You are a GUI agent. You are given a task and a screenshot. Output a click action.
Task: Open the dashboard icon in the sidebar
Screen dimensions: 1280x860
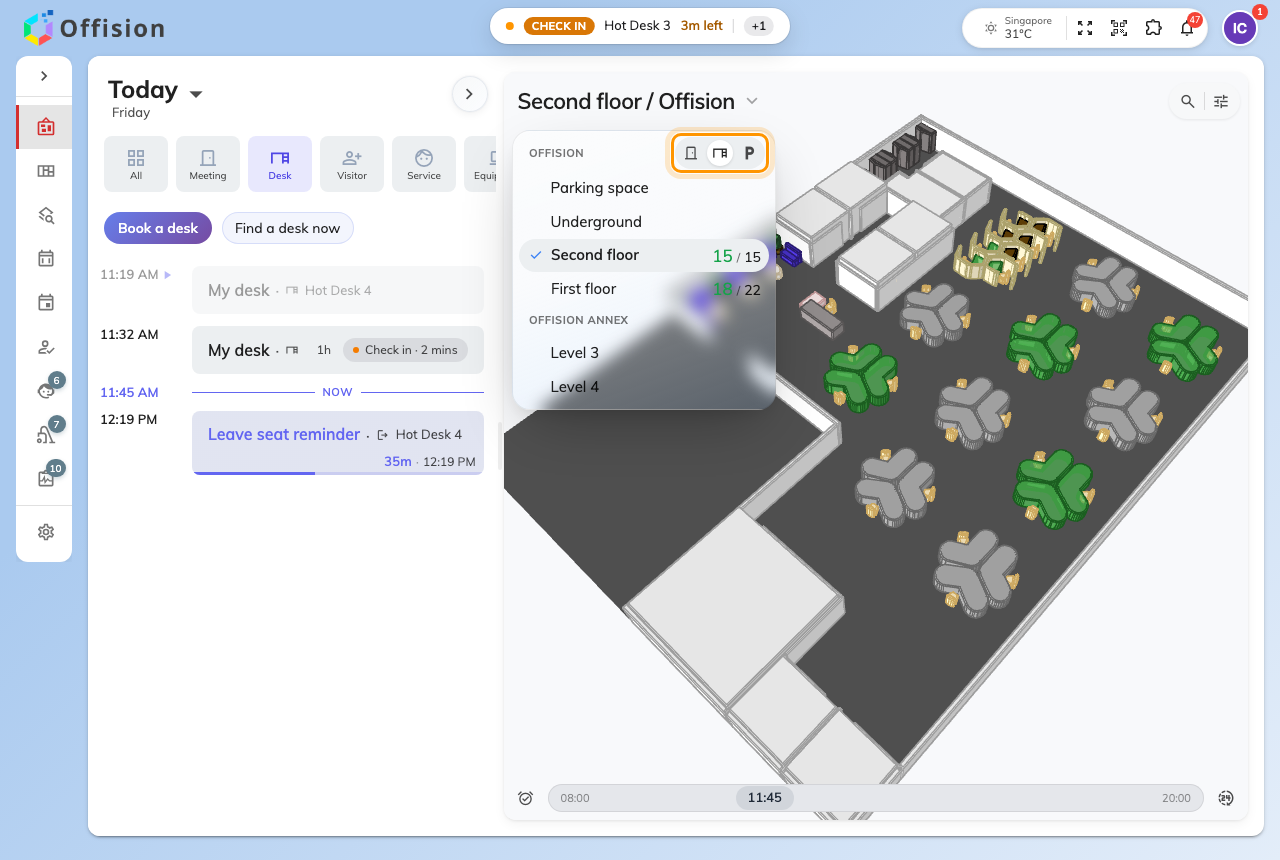(x=45, y=127)
